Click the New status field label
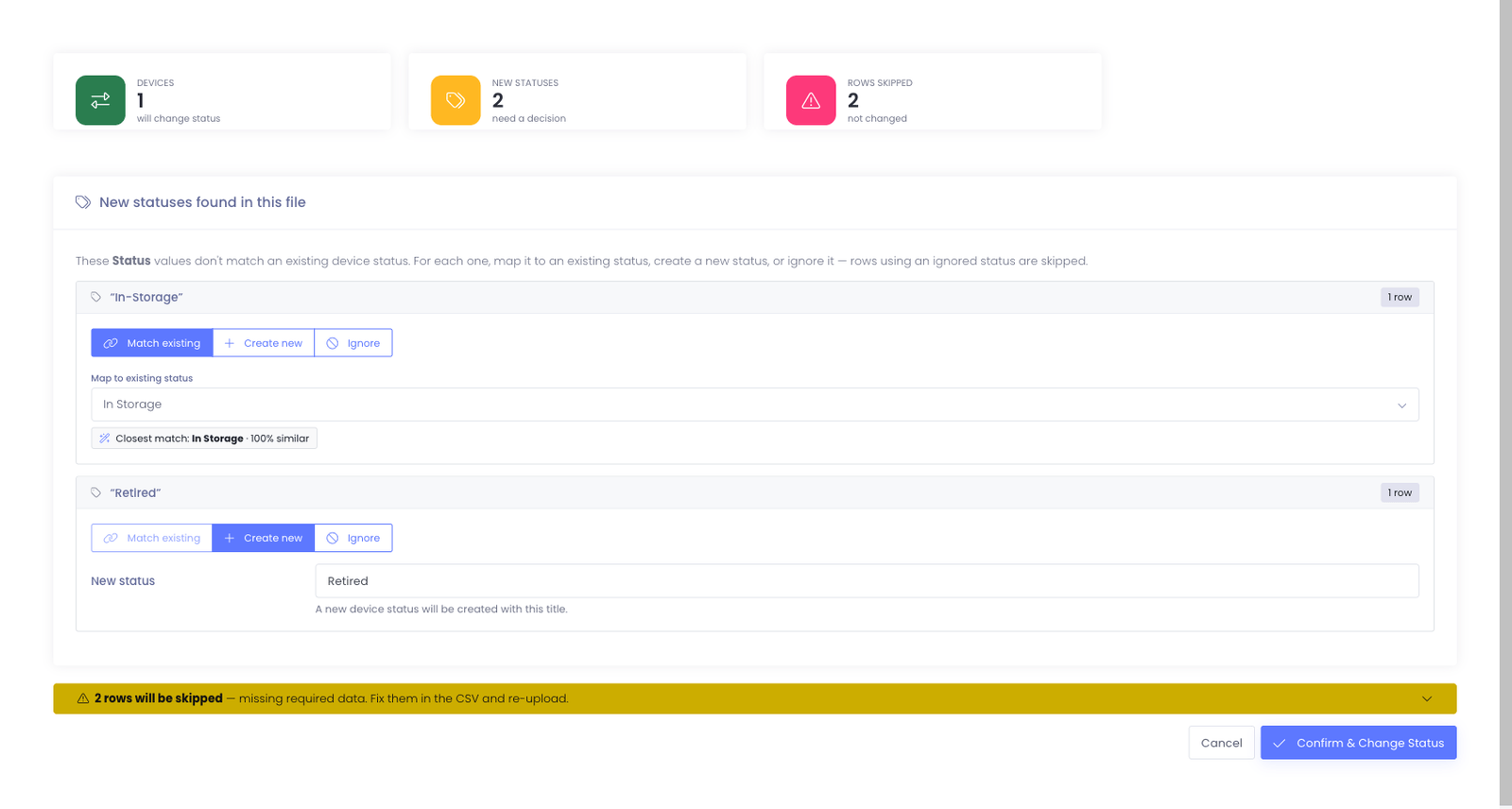Screen dimensions: 1512x809 123,581
